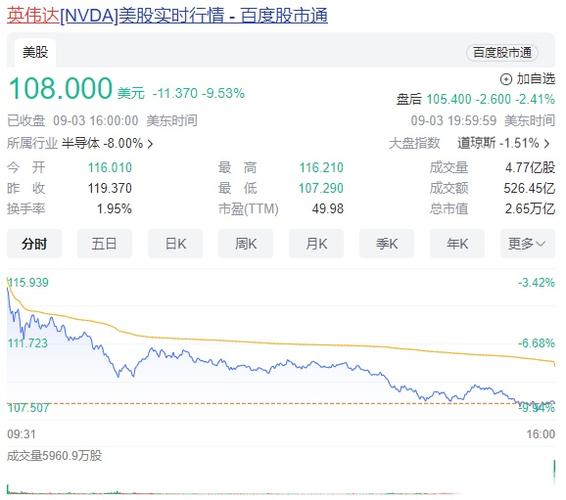Click the 111.723 chart axis label
This screenshot has width=566, height=500.
tap(28, 343)
